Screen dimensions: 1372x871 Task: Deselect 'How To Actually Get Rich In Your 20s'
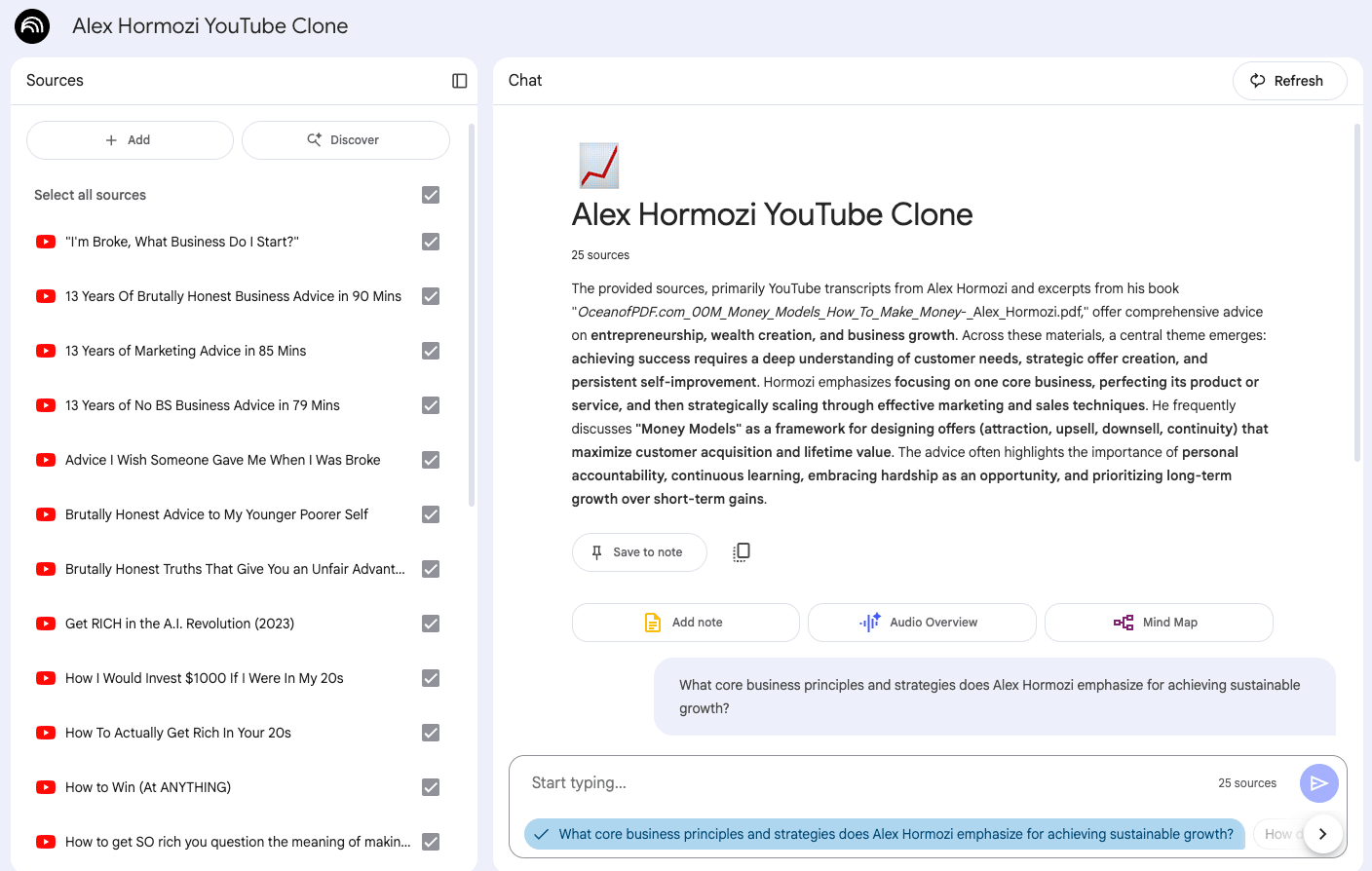tap(431, 733)
